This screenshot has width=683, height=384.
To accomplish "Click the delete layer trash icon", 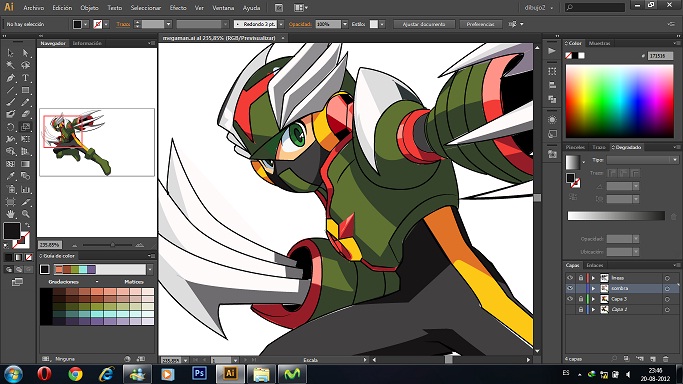I will [666, 359].
